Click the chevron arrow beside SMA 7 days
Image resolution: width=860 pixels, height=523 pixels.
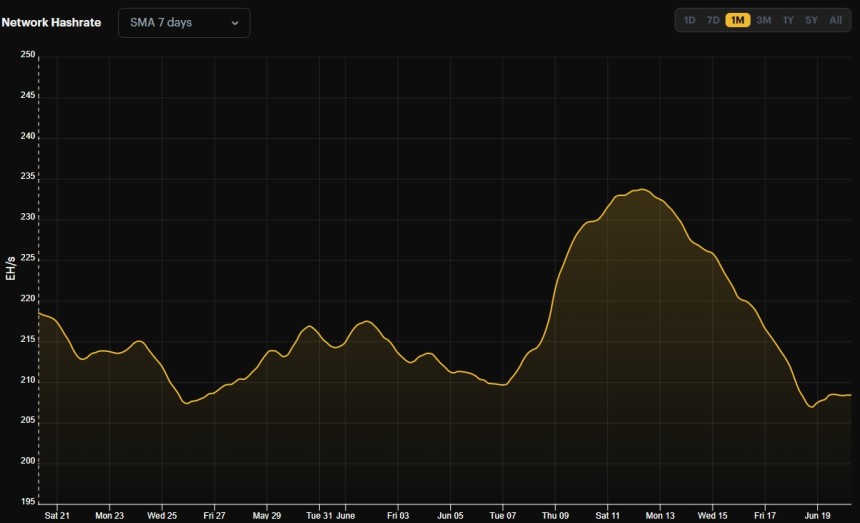235,23
